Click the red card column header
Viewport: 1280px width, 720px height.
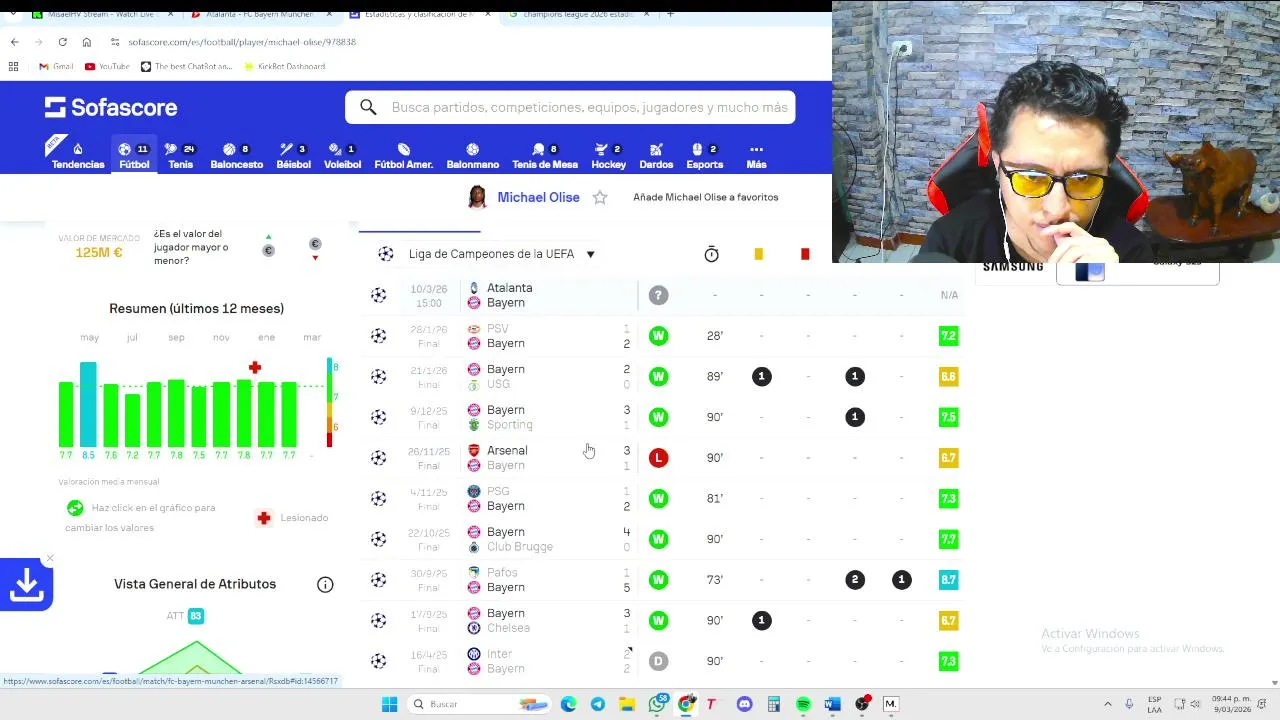pos(805,254)
